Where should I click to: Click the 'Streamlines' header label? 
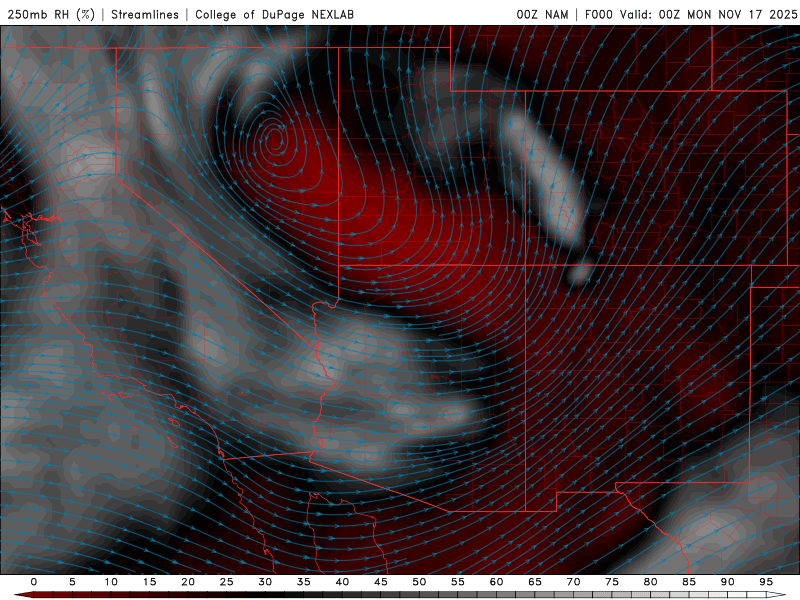[145, 14]
